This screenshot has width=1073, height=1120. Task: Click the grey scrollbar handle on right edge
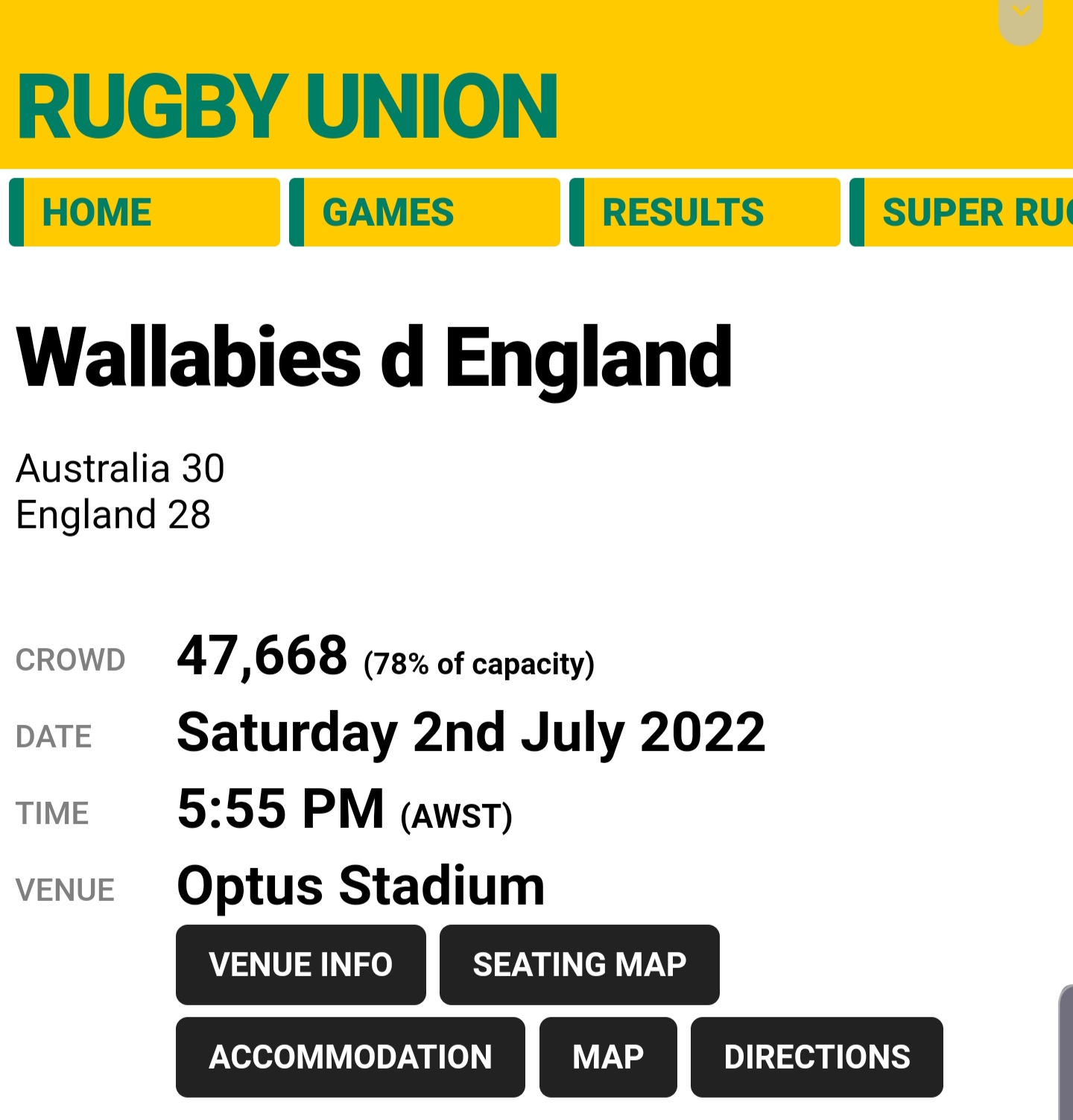point(1066,1052)
